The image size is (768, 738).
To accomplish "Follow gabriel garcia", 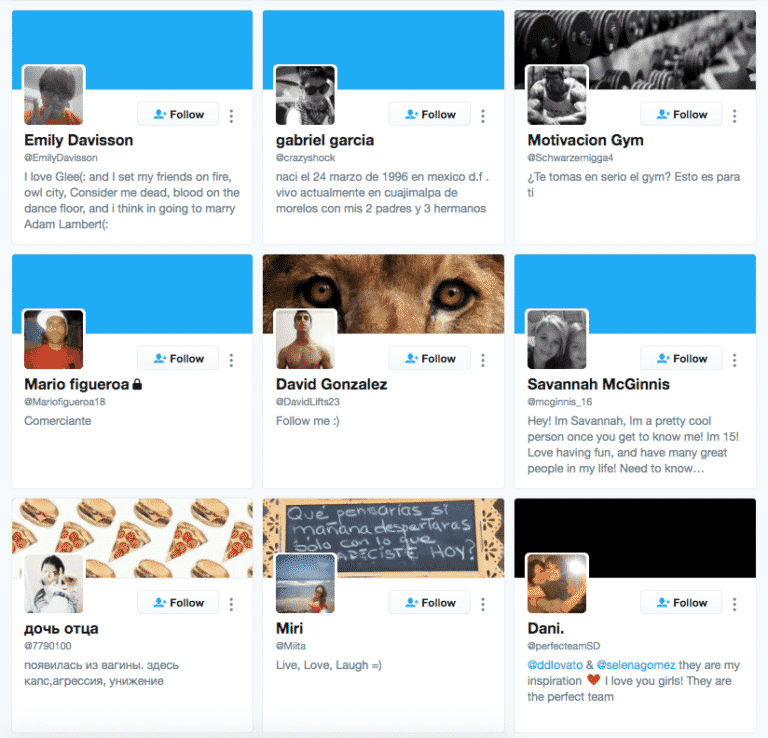I will tap(430, 114).
